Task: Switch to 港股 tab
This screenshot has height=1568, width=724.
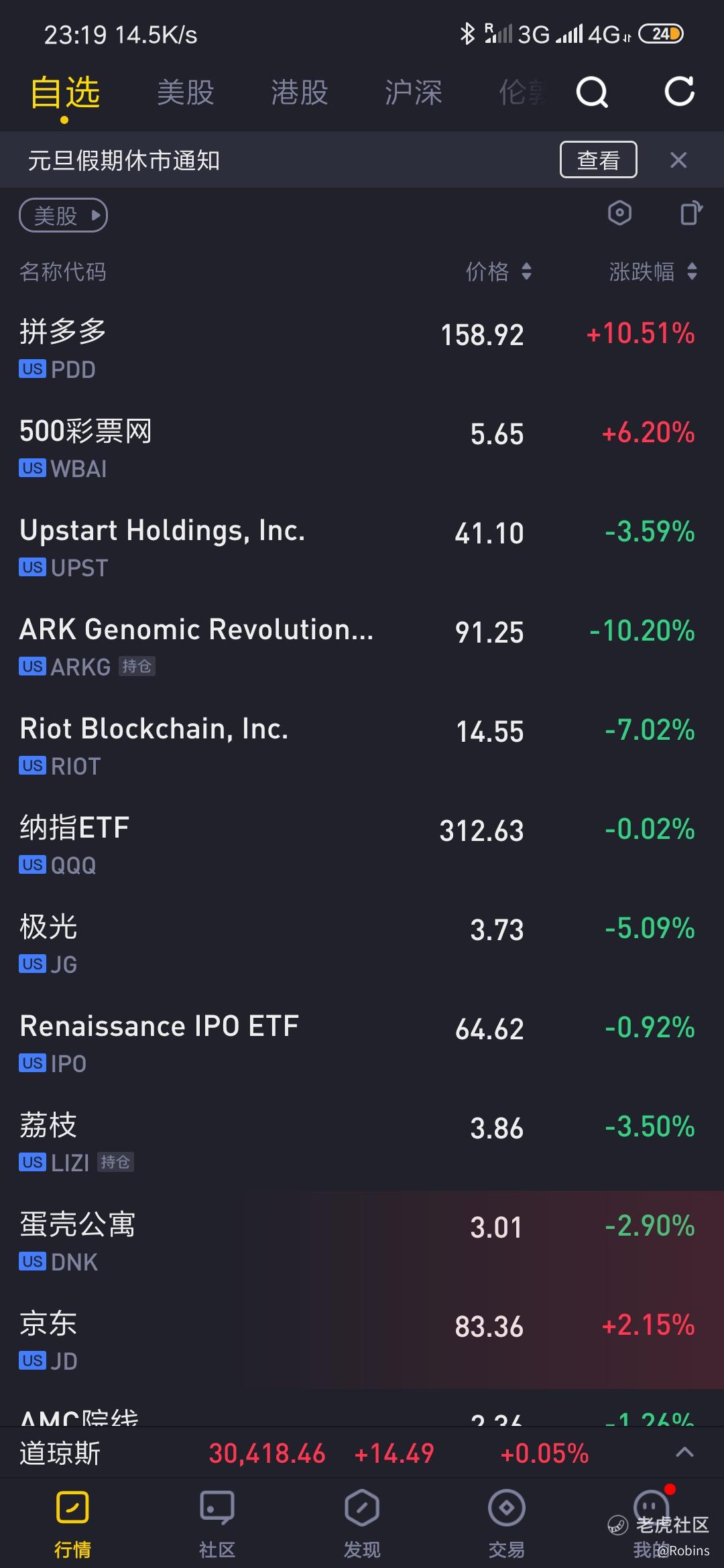Action: click(x=300, y=92)
